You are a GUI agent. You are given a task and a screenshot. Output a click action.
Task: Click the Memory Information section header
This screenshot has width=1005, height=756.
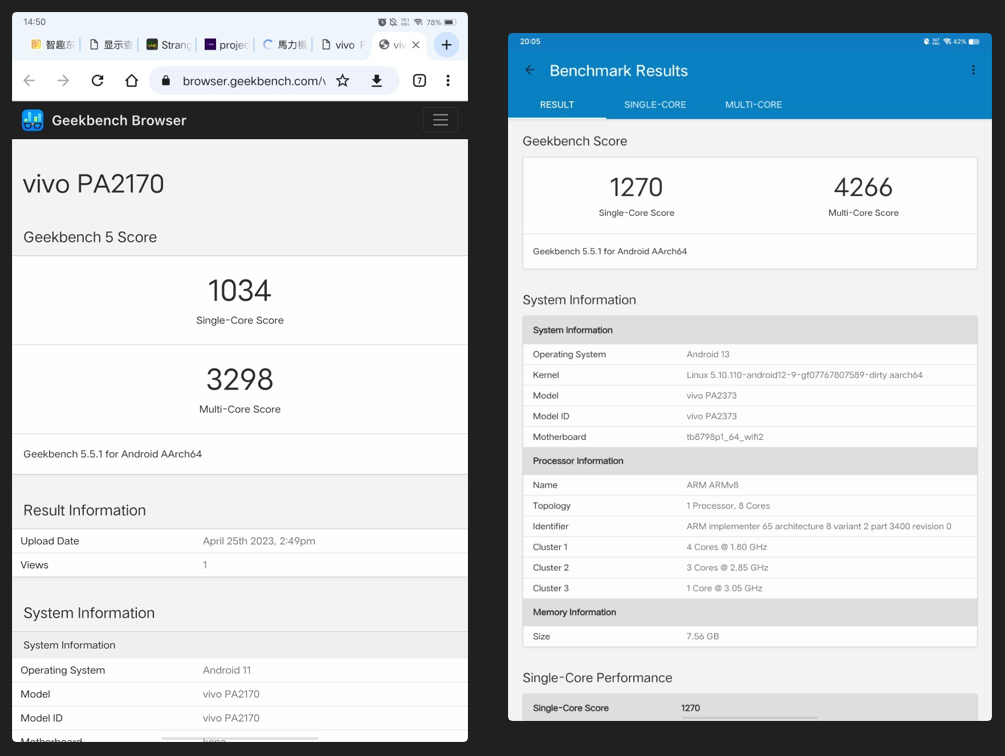(x=750, y=612)
